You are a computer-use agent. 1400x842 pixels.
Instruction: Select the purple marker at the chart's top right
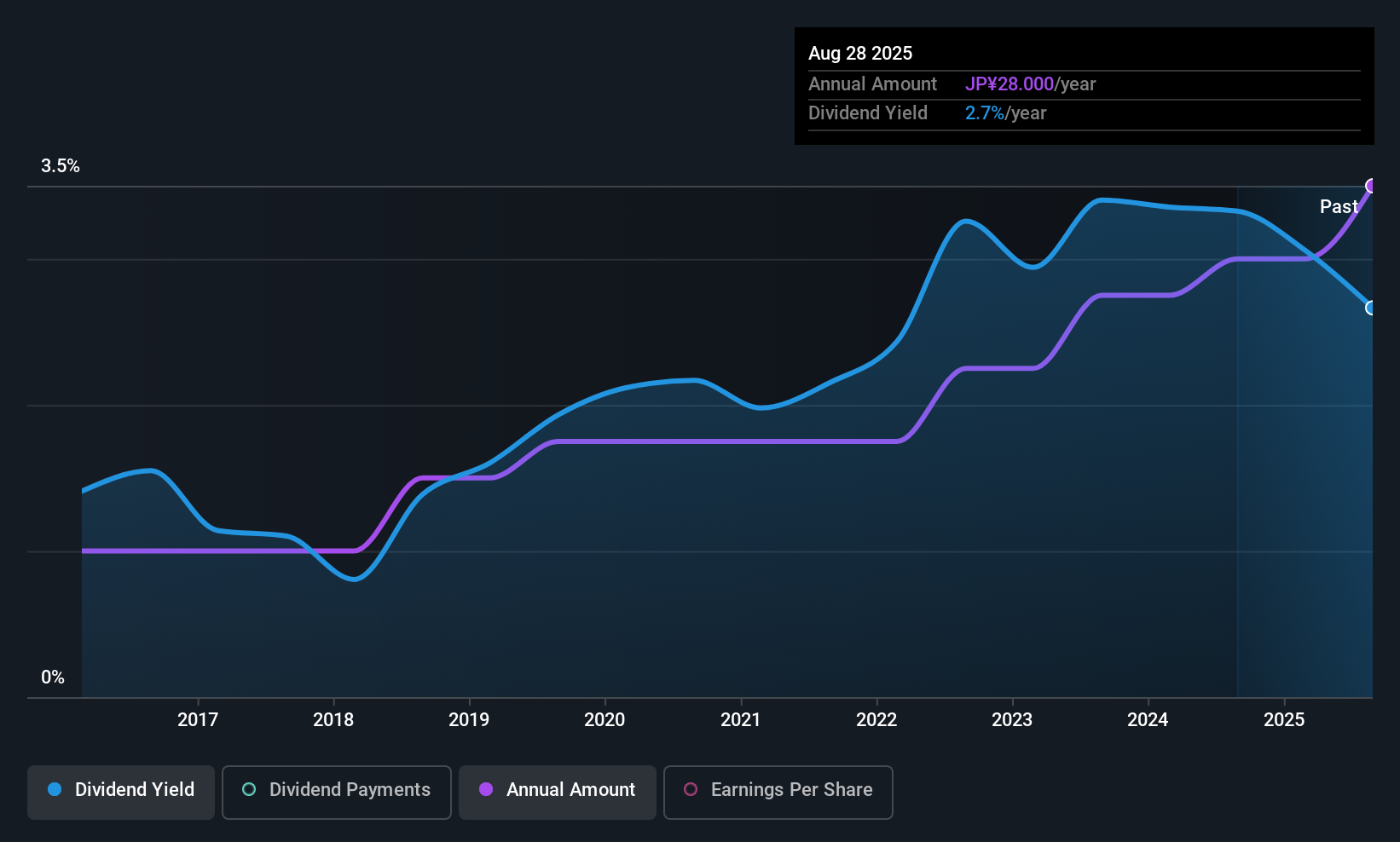[1371, 184]
